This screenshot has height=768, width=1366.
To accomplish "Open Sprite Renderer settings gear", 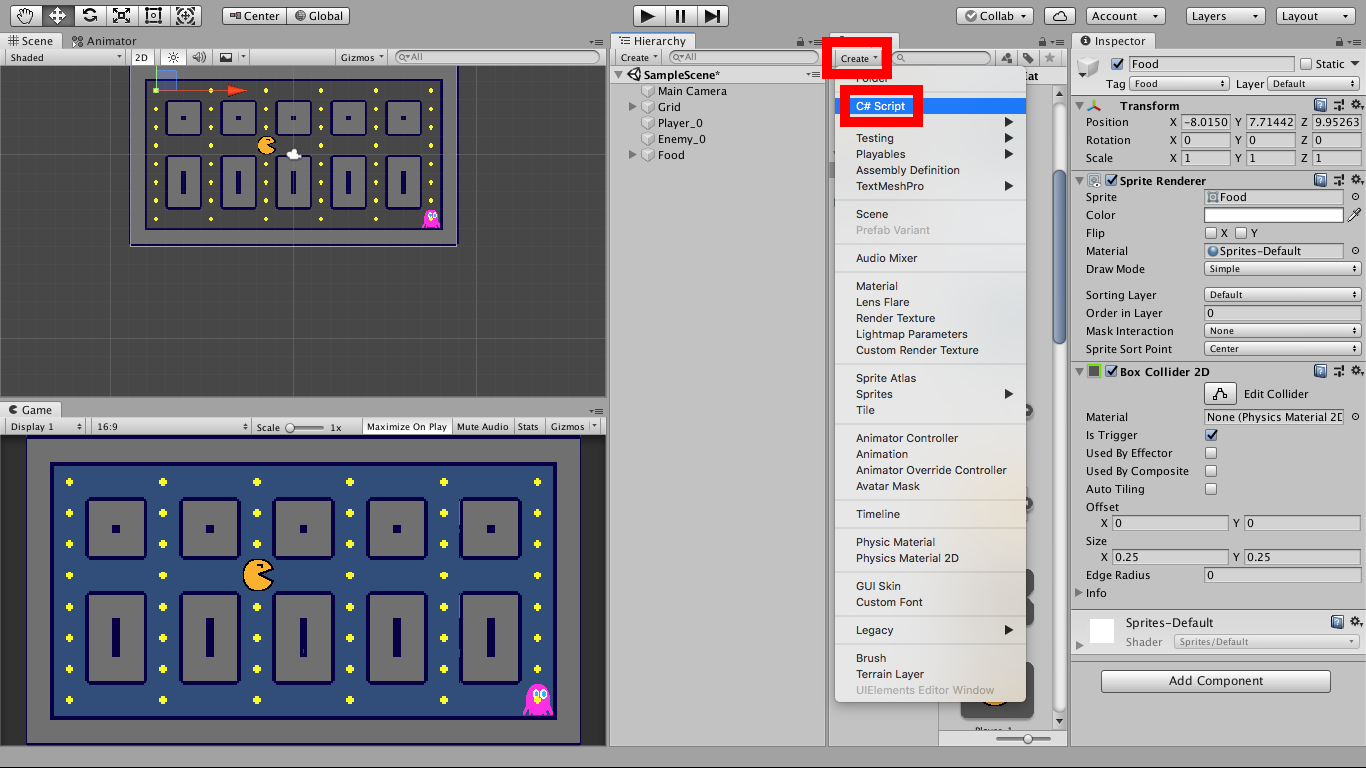I will (1355, 180).
